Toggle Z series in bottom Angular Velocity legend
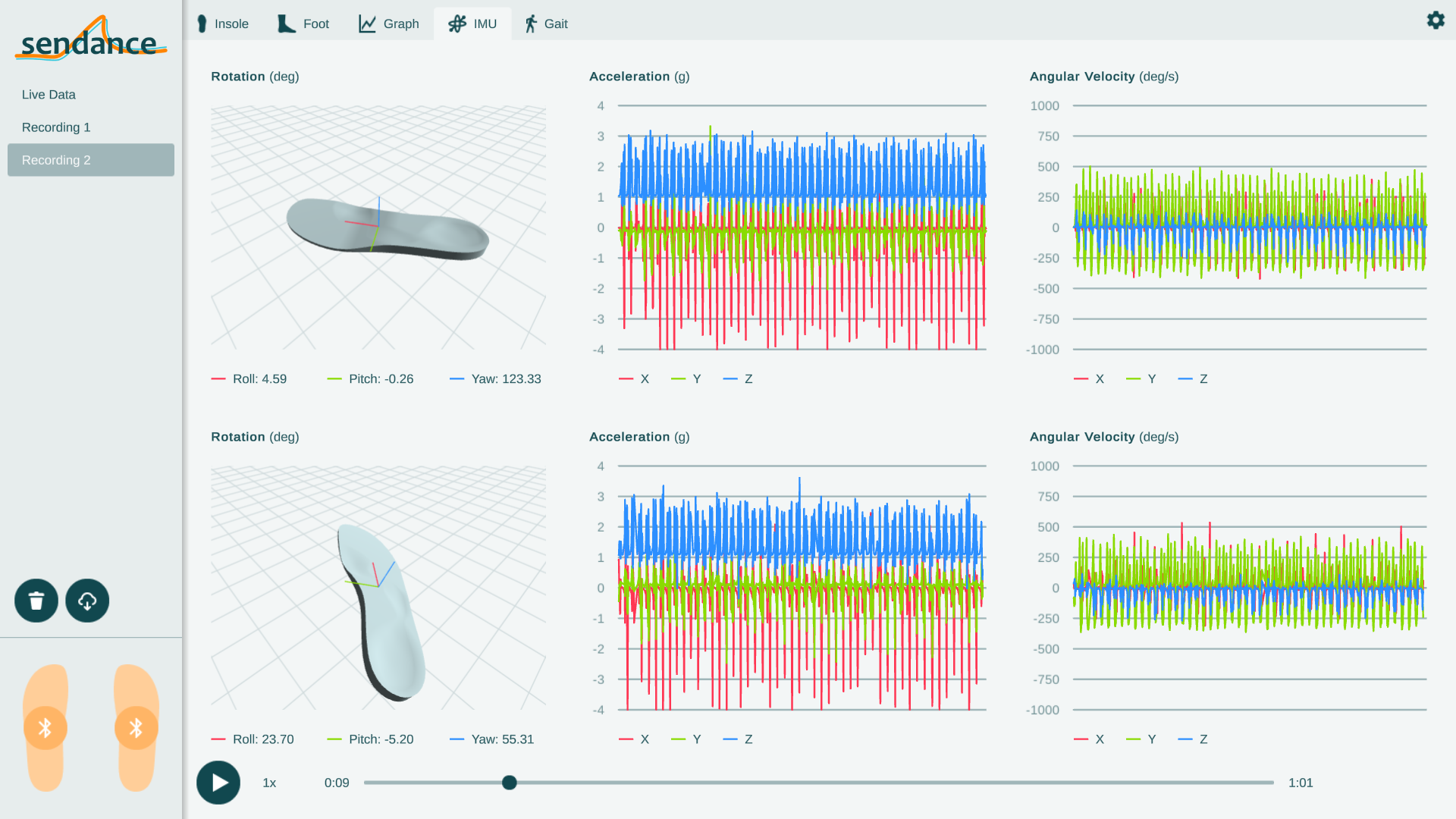The image size is (1456, 819). click(x=1193, y=739)
